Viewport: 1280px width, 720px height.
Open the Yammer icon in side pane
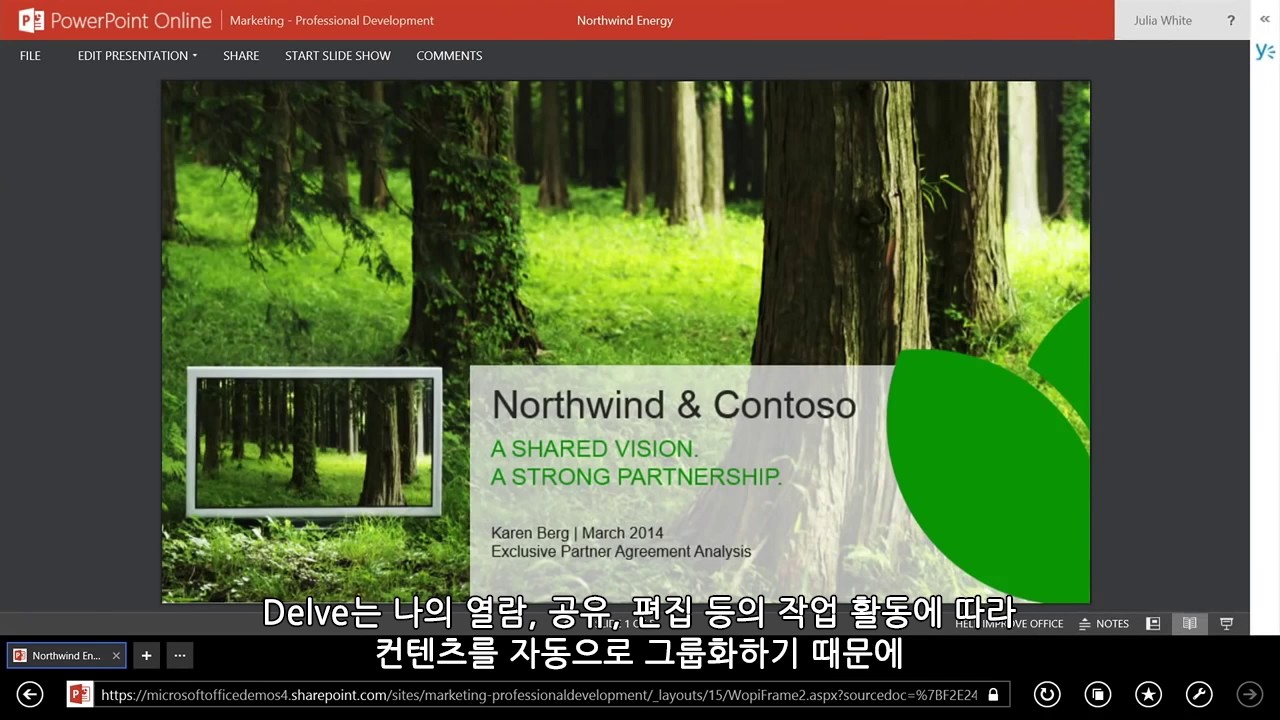pyautogui.click(x=1265, y=52)
